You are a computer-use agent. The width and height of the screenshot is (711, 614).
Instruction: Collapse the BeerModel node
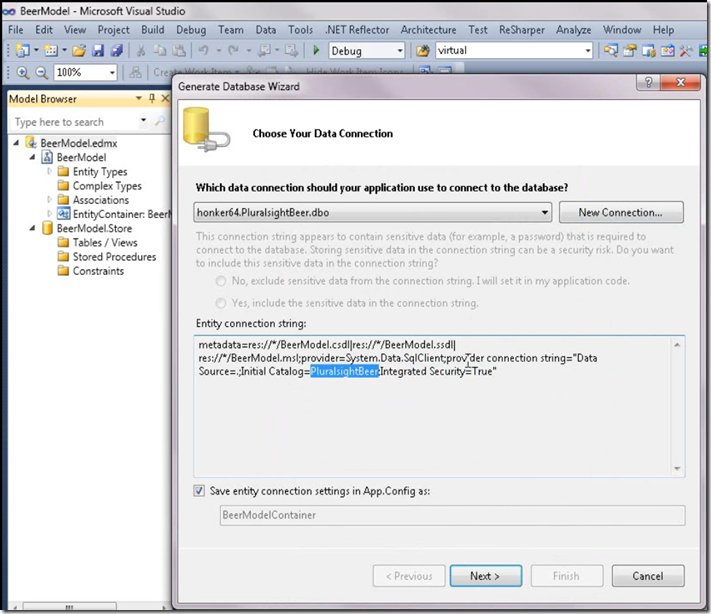tap(32, 157)
